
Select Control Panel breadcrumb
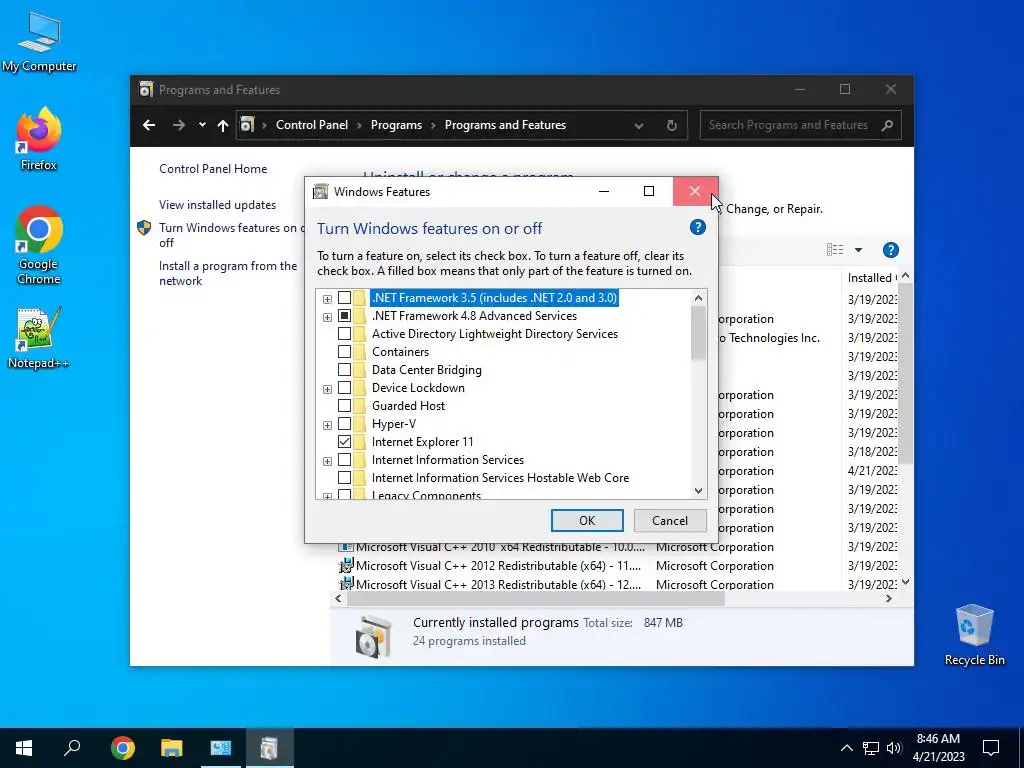(312, 125)
